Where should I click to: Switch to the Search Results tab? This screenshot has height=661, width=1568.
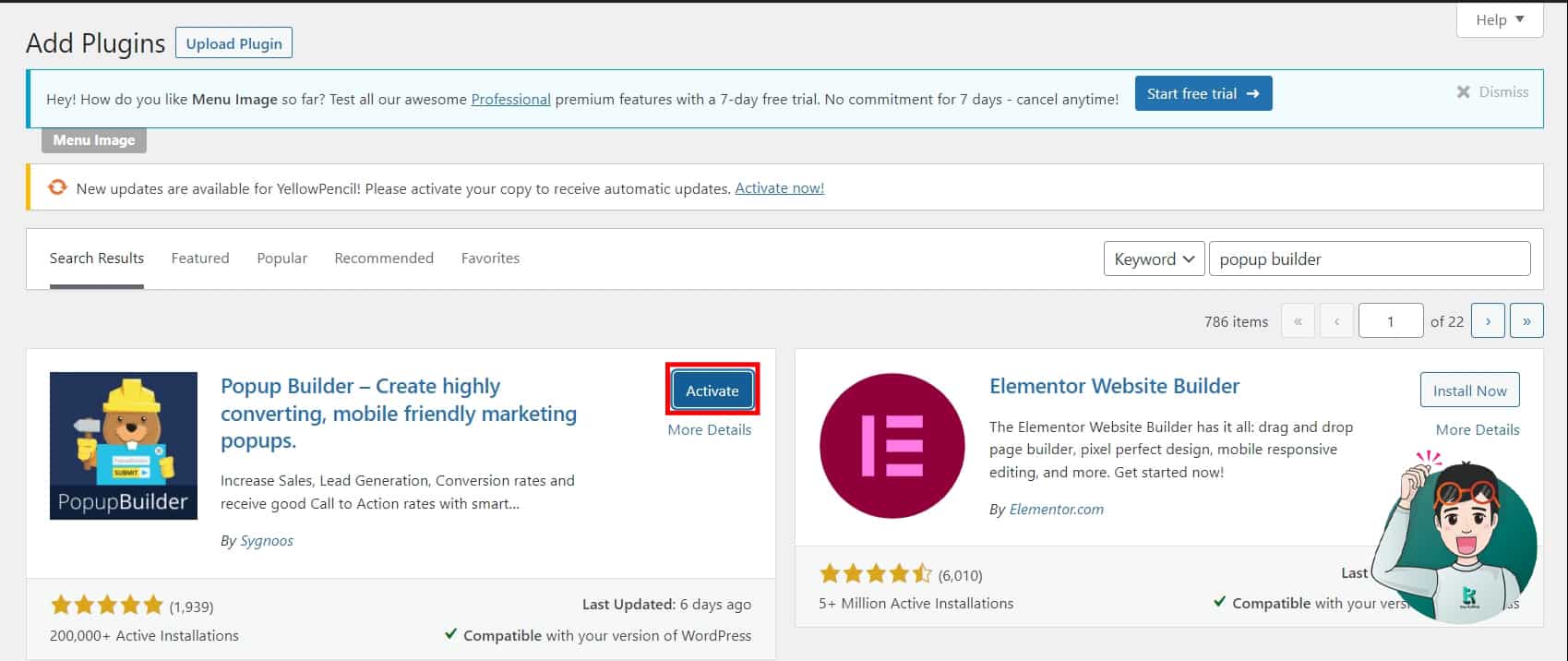click(97, 258)
